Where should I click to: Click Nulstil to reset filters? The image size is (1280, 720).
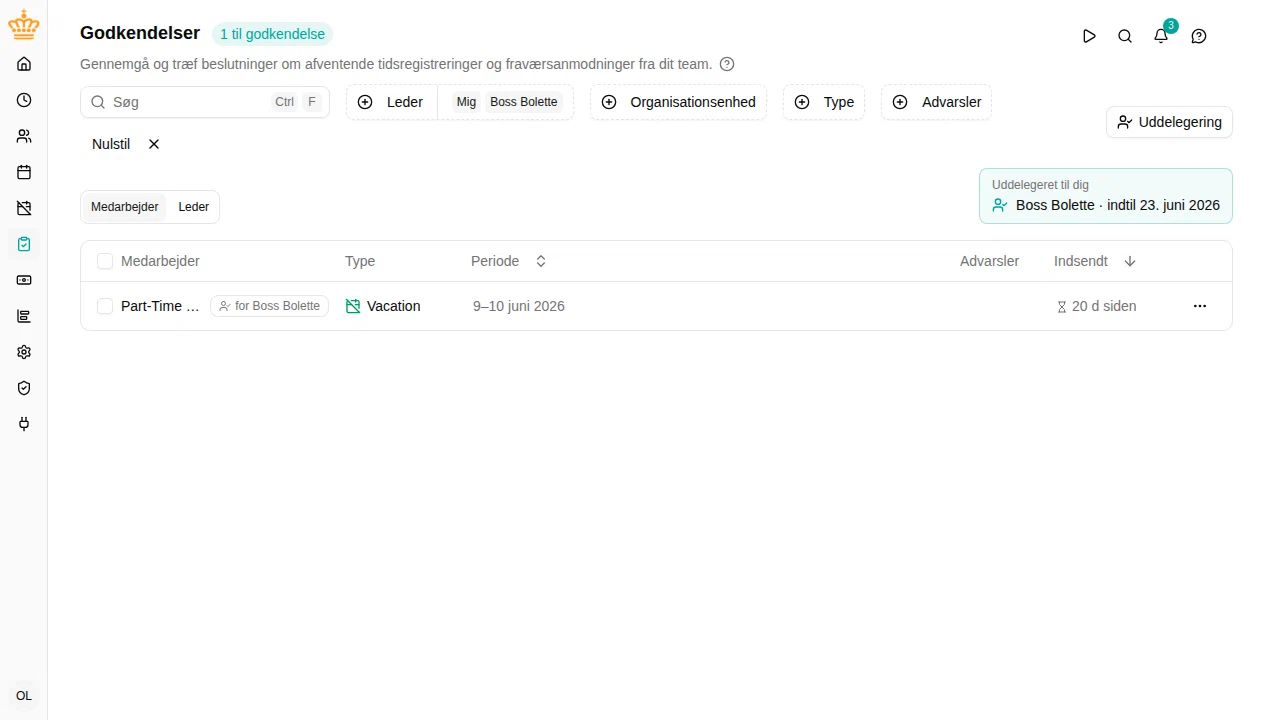pyautogui.click(x=126, y=144)
